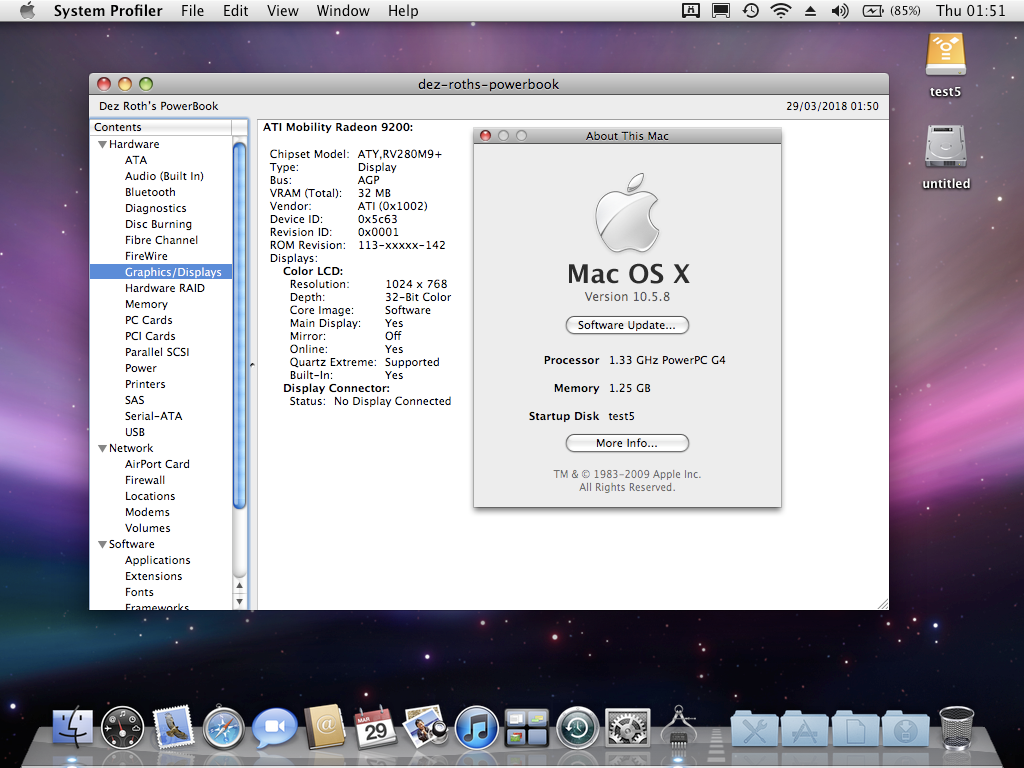Viewport: 1024px width, 768px height.
Task: Select Memory in the Hardware list
Action: 146,304
